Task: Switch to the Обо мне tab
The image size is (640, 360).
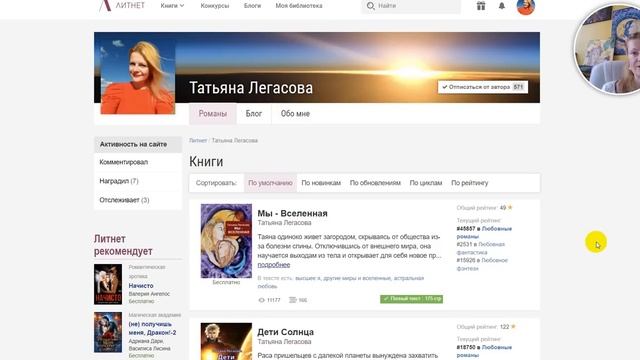Action: tap(295, 113)
